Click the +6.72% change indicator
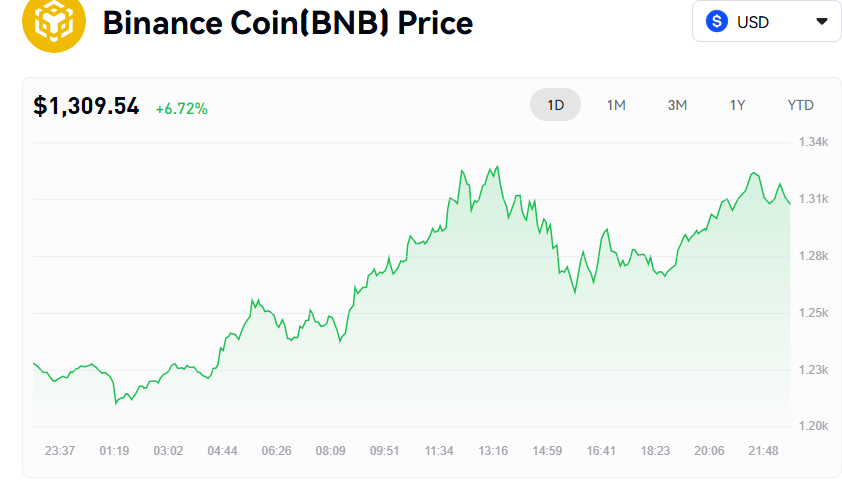 [x=181, y=108]
